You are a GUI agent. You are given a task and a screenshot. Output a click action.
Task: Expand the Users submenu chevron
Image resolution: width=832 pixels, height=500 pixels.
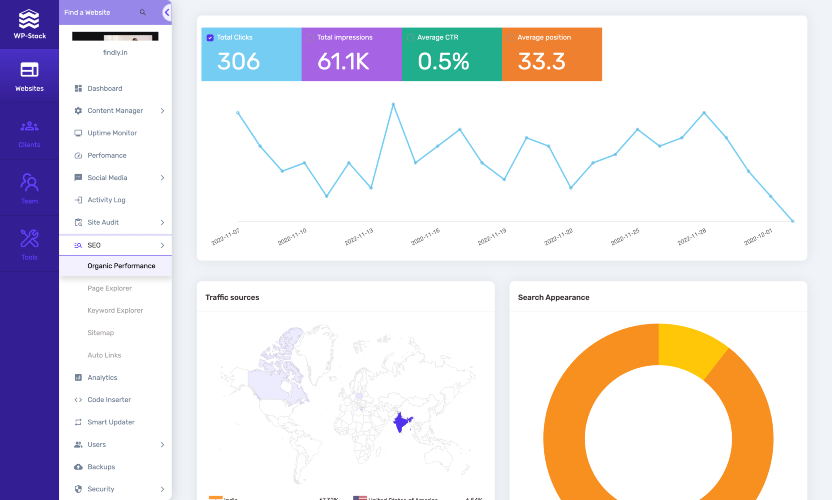coord(162,444)
